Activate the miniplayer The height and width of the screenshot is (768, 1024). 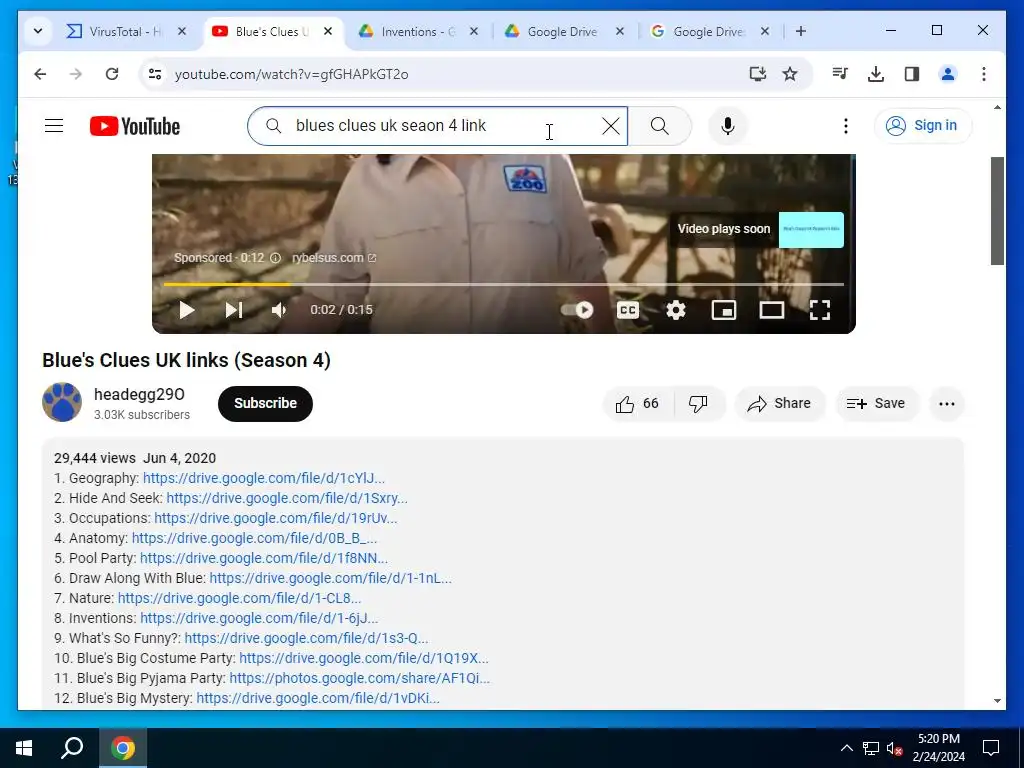pyautogui.click(x=724, y=310)
